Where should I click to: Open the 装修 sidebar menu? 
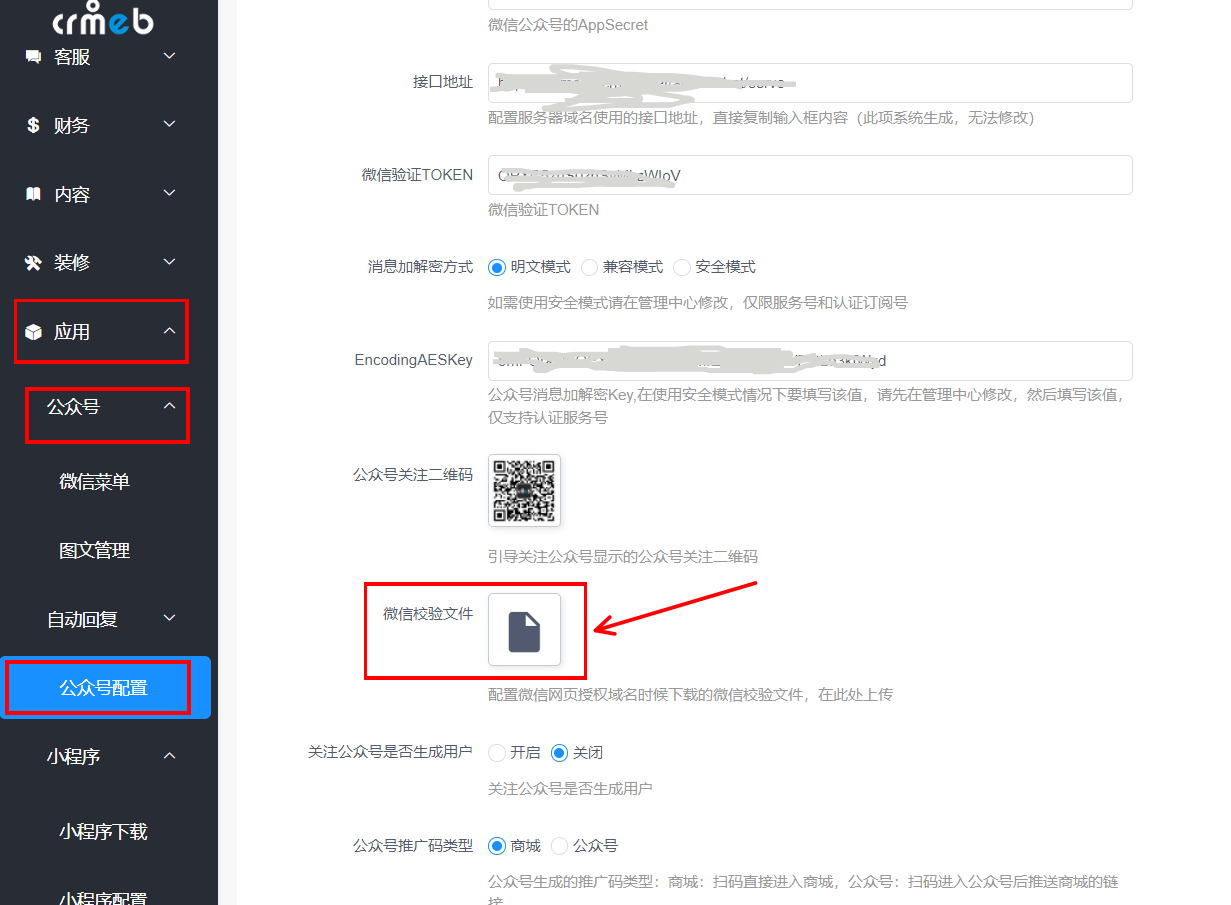[72, 263]
